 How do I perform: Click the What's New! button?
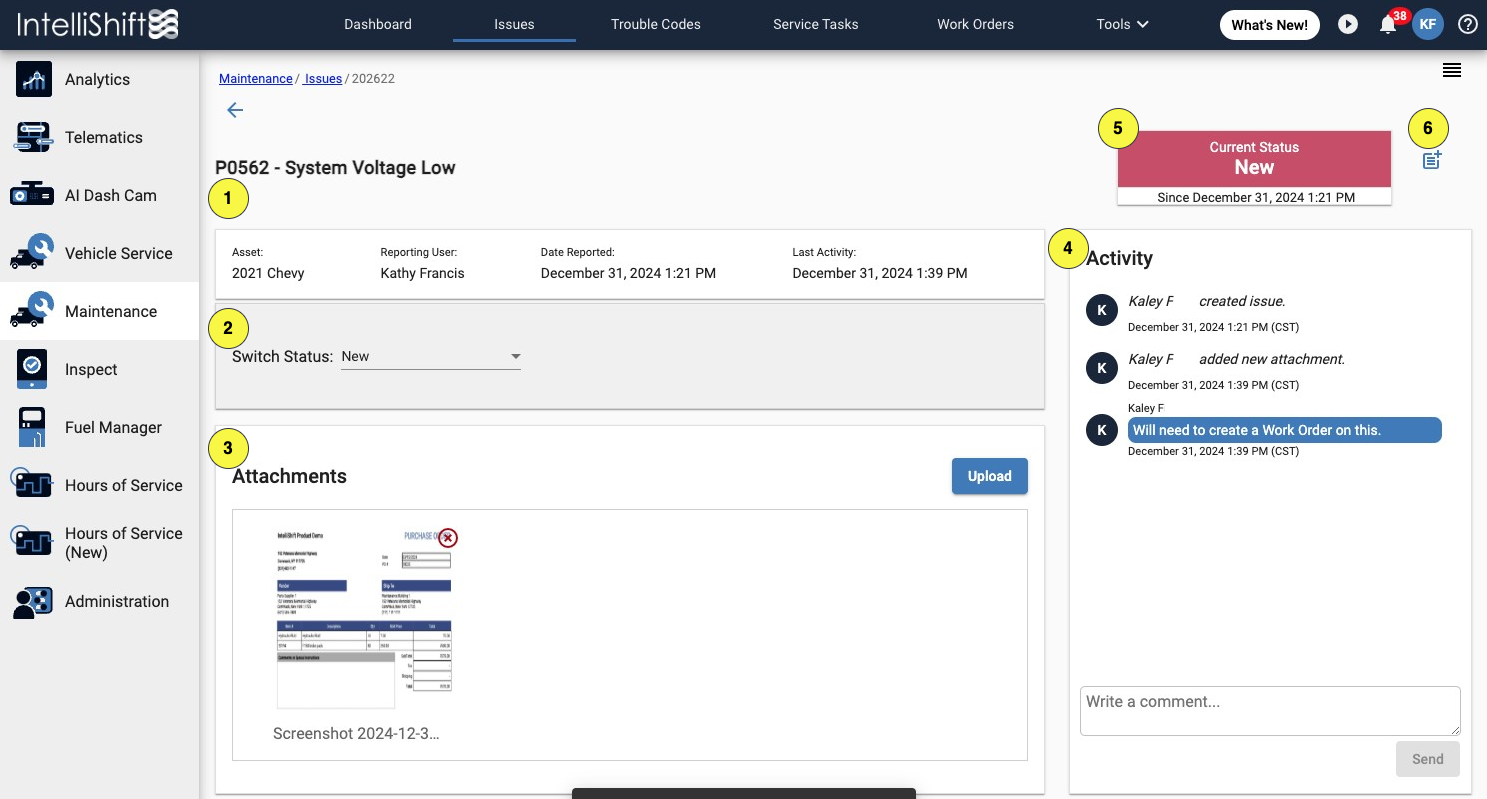click(x=1269, y=25)
